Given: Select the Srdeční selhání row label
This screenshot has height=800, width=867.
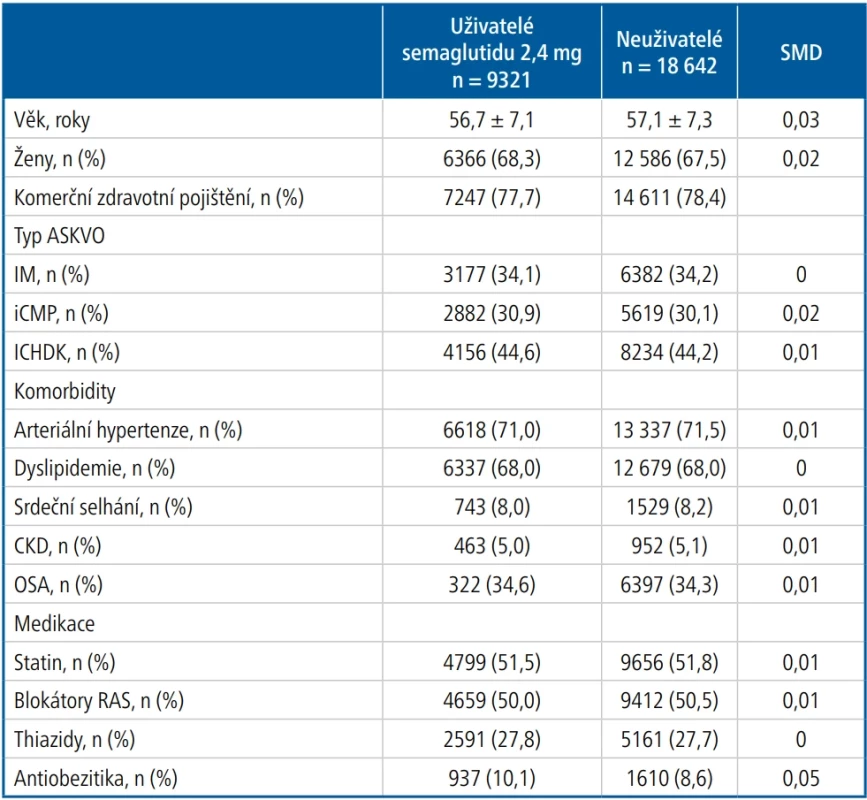Looking at the screenshot, I should click(x=103, y=507).
